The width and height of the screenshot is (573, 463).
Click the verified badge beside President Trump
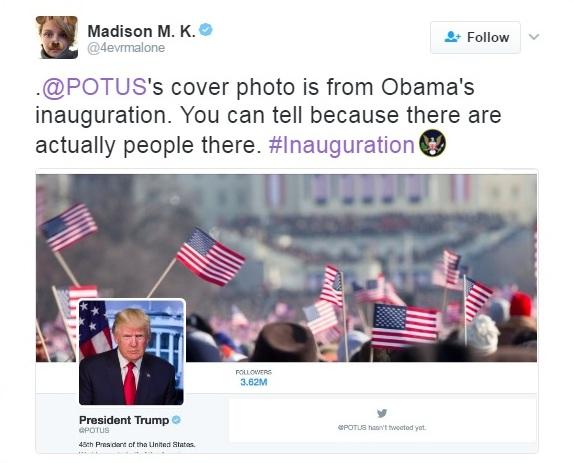click(x=176, y=420)
